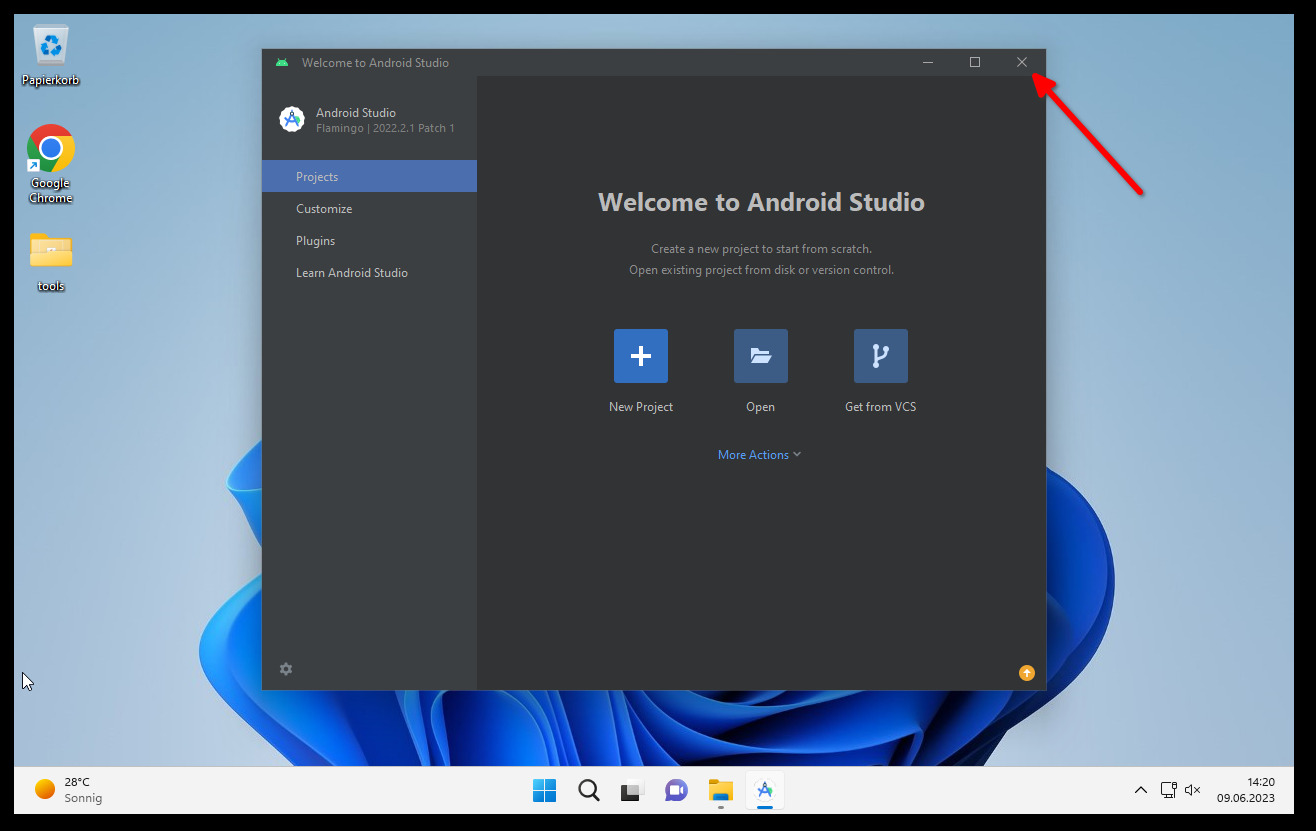Maximize the Android Studio window
Screen dimensions: 1316x831
(975, 62)
